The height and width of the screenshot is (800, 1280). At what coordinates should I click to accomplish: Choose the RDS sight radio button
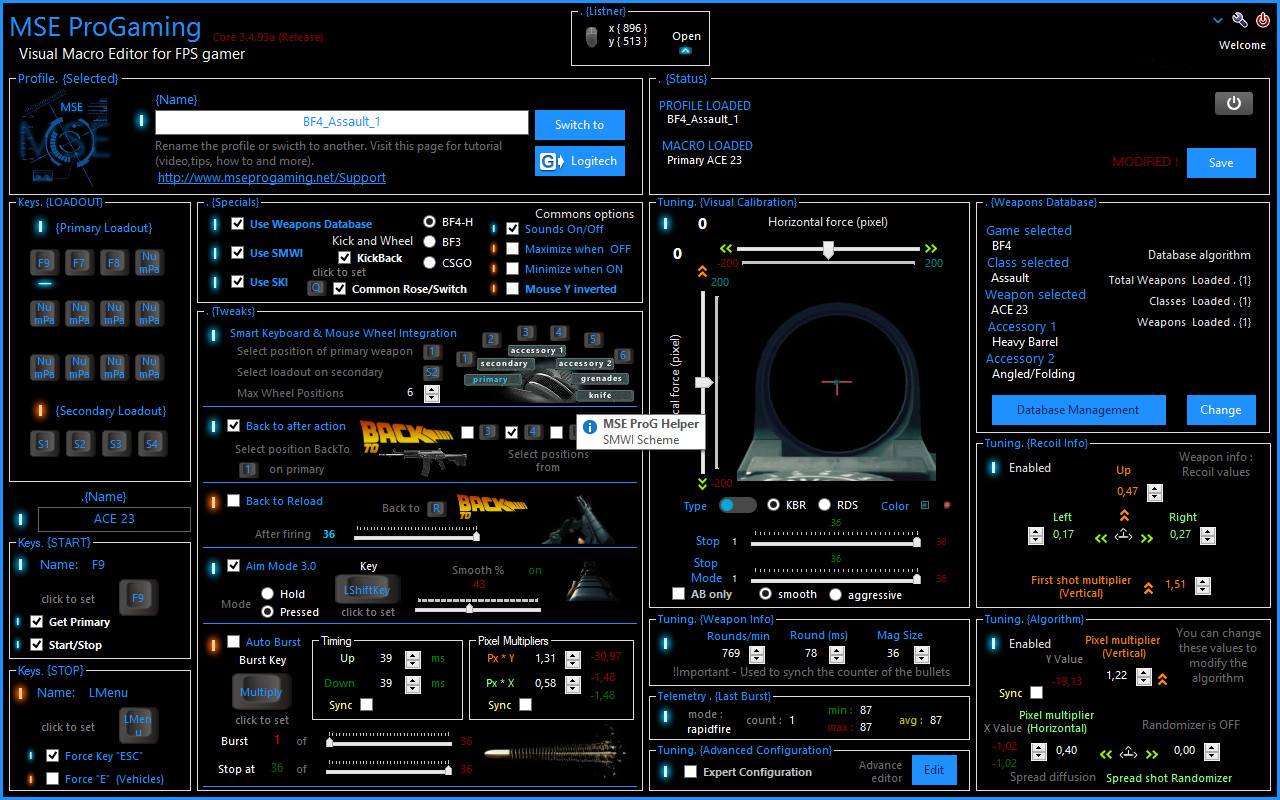tap(825, 505)
